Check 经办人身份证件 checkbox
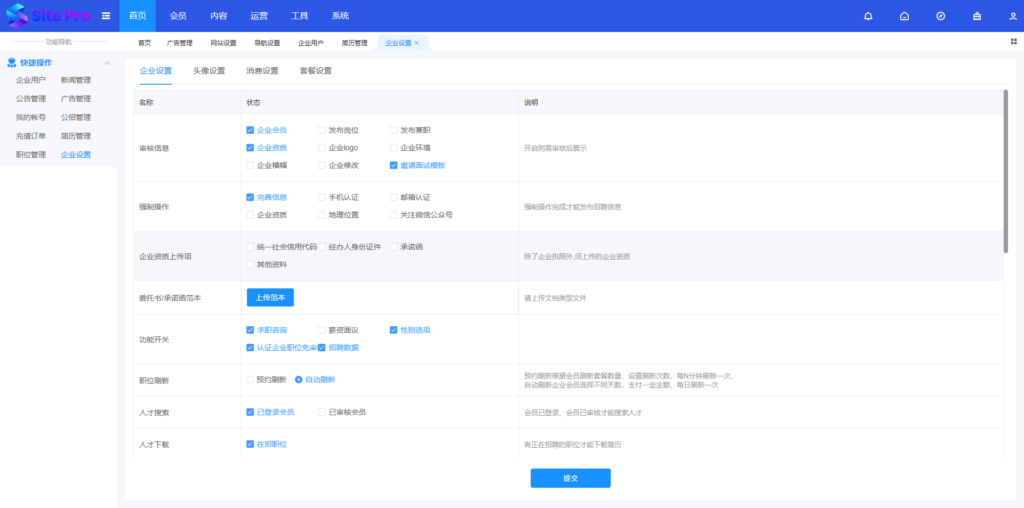1024x508 pixels. [321, 247]
